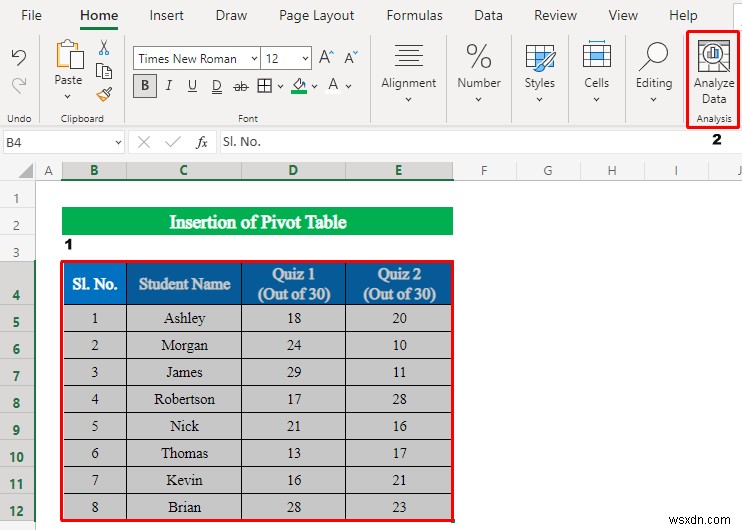Apply the Borders icon

click(265, 86)
